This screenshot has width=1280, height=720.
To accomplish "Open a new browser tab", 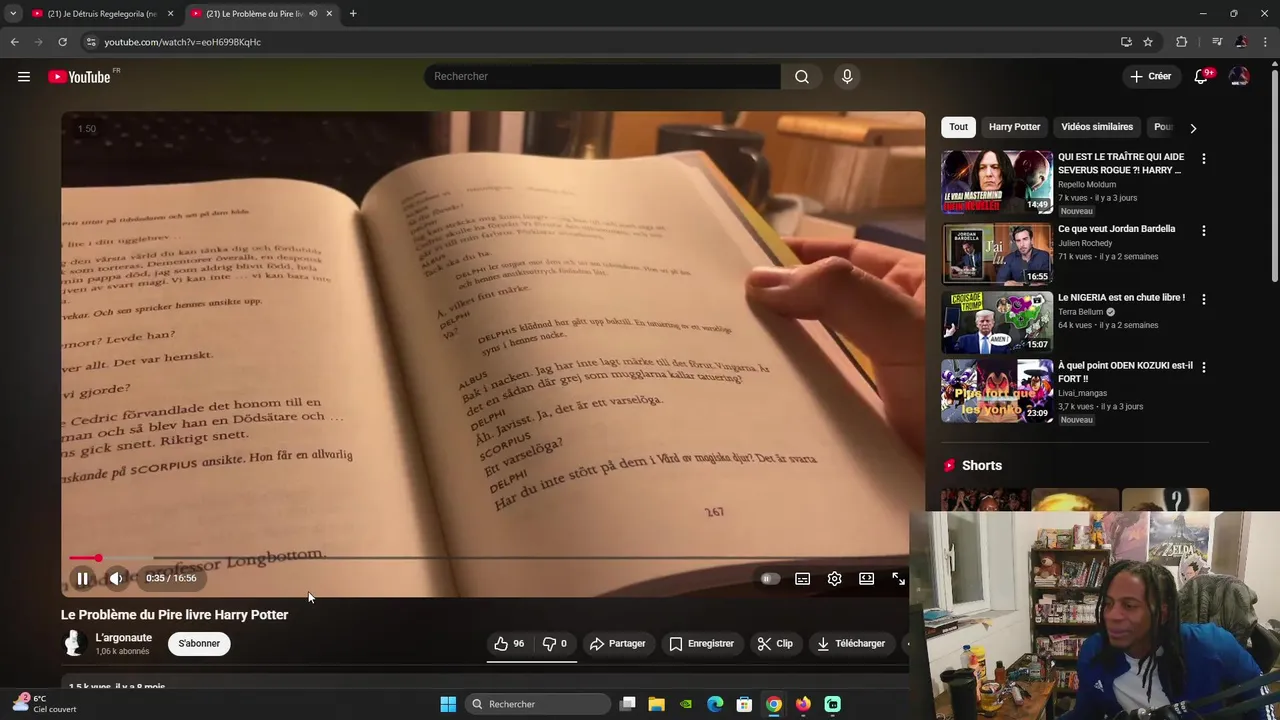I will click(x=353, y=14).
